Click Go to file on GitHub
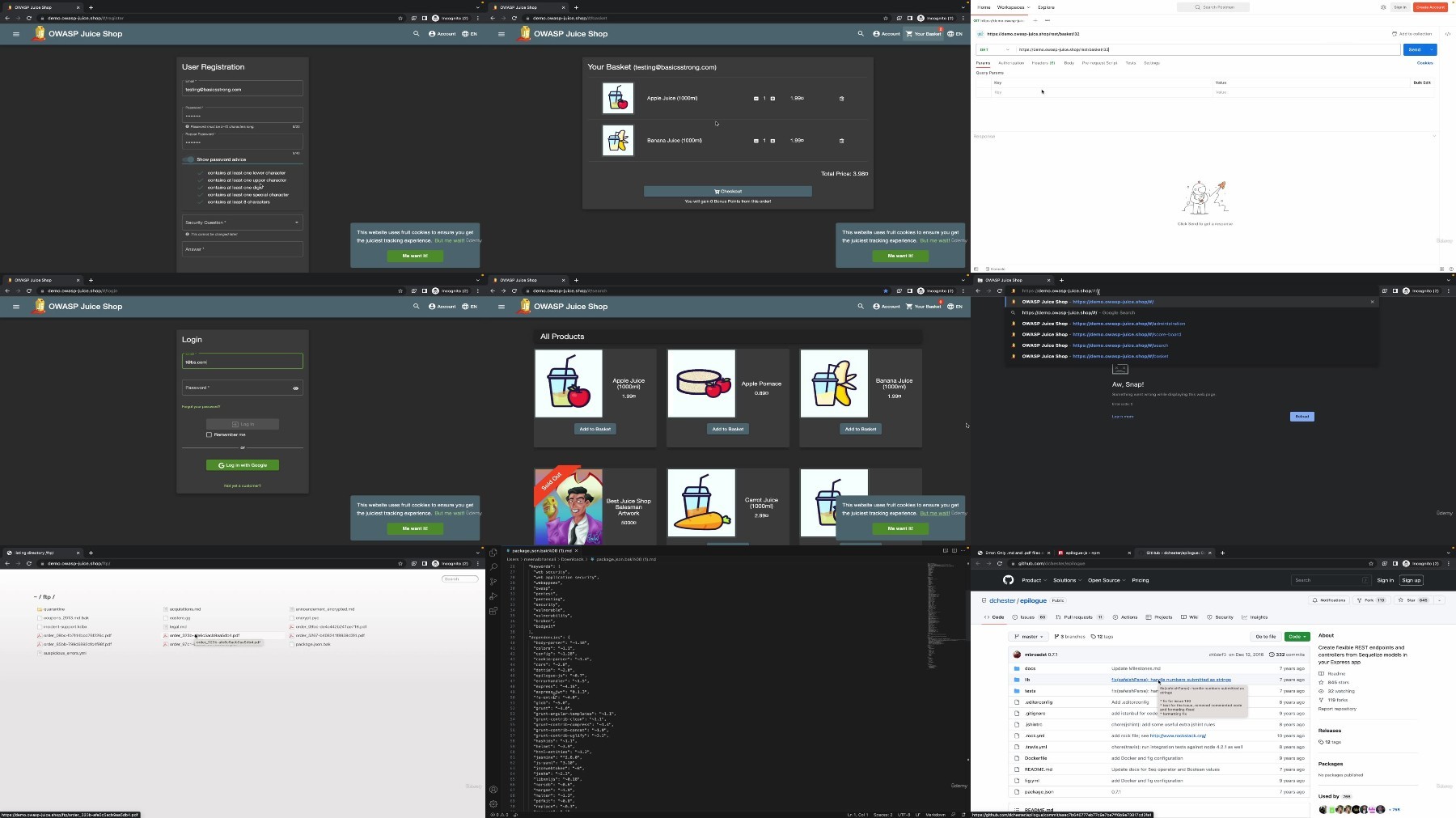This screenshot has height=818, width=1456. [x=1266, y=637]
